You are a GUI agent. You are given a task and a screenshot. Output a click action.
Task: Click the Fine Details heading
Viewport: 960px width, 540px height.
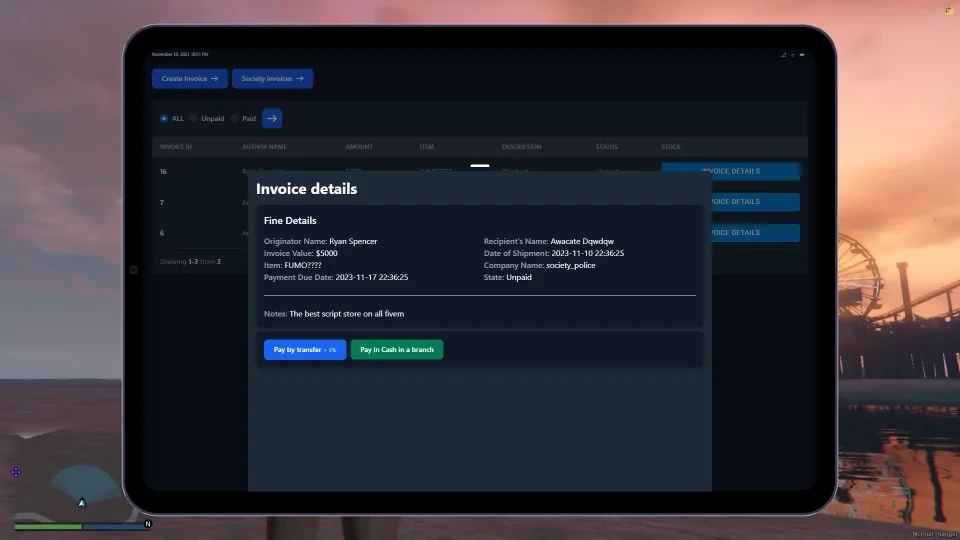[x=290, y=220]
